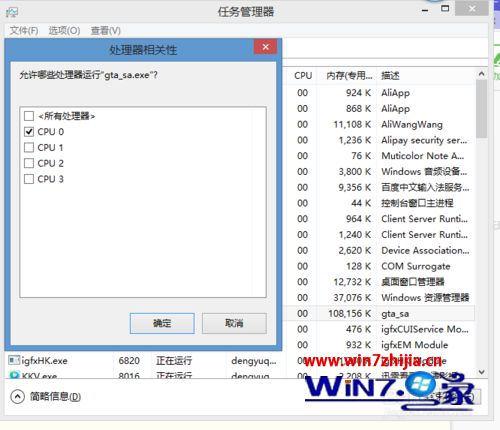Select the Device Association... row
This screenshot has width=500, height=430.
[x=380, y=250]
